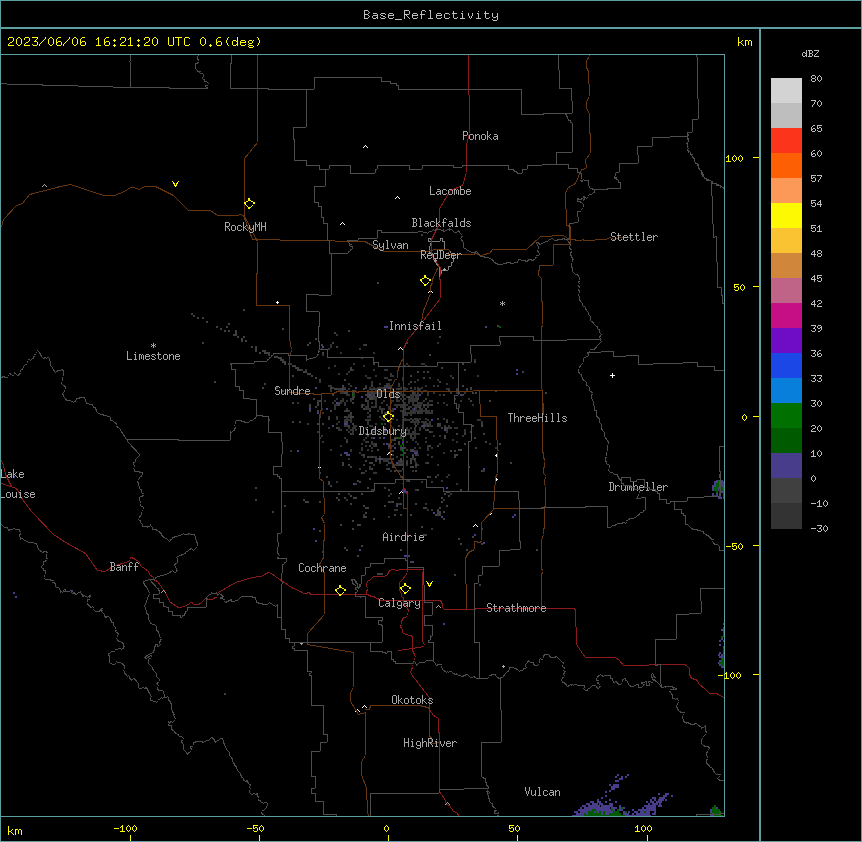Select the yellow 51-54 dBZ legend swatch
Image resolution: width=862 pixels, height=842 pixels.
tap(786, 215)
